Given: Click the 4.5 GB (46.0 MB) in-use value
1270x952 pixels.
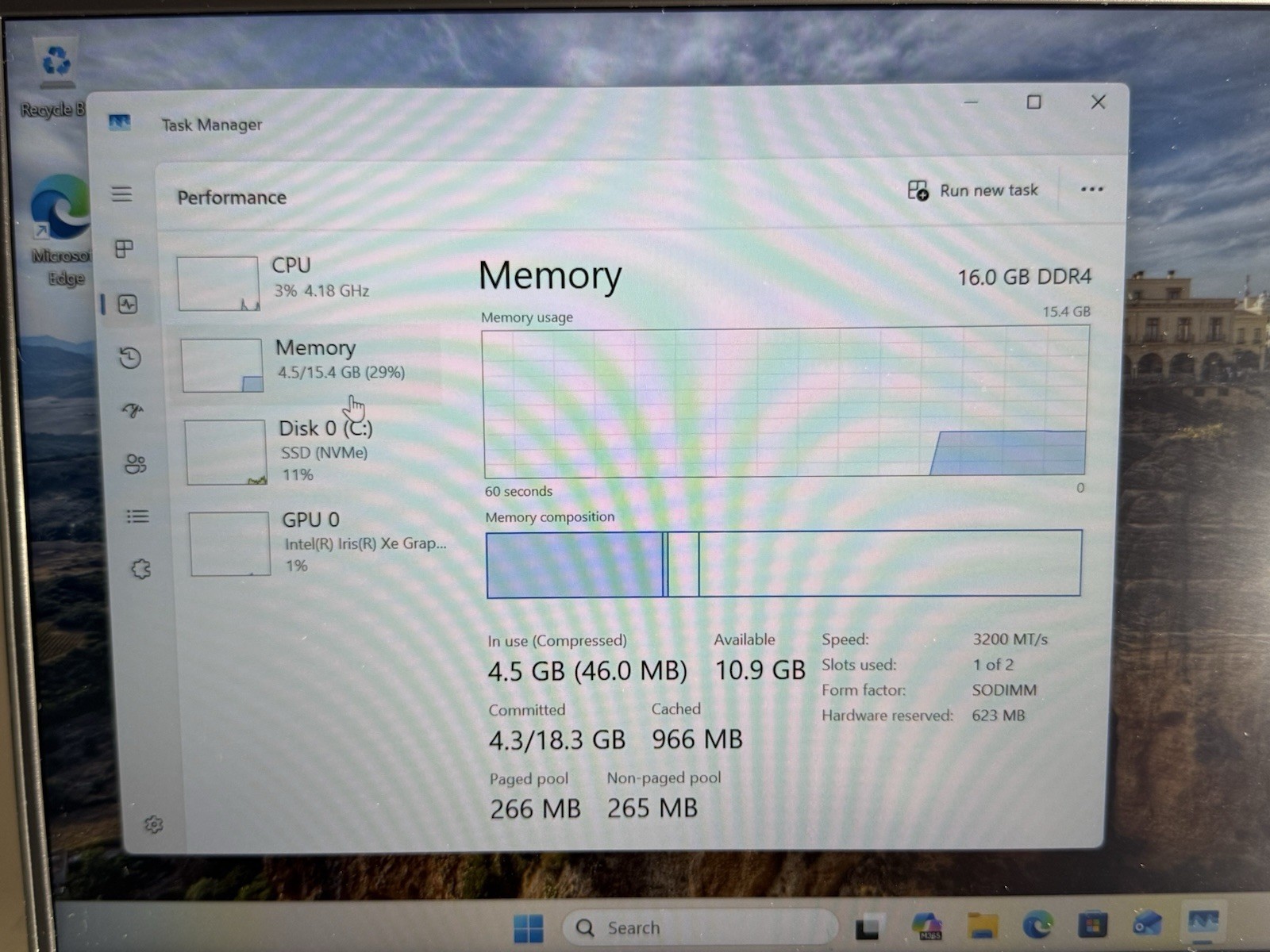Looking at the screenshot, I should (x=587, y=671).
